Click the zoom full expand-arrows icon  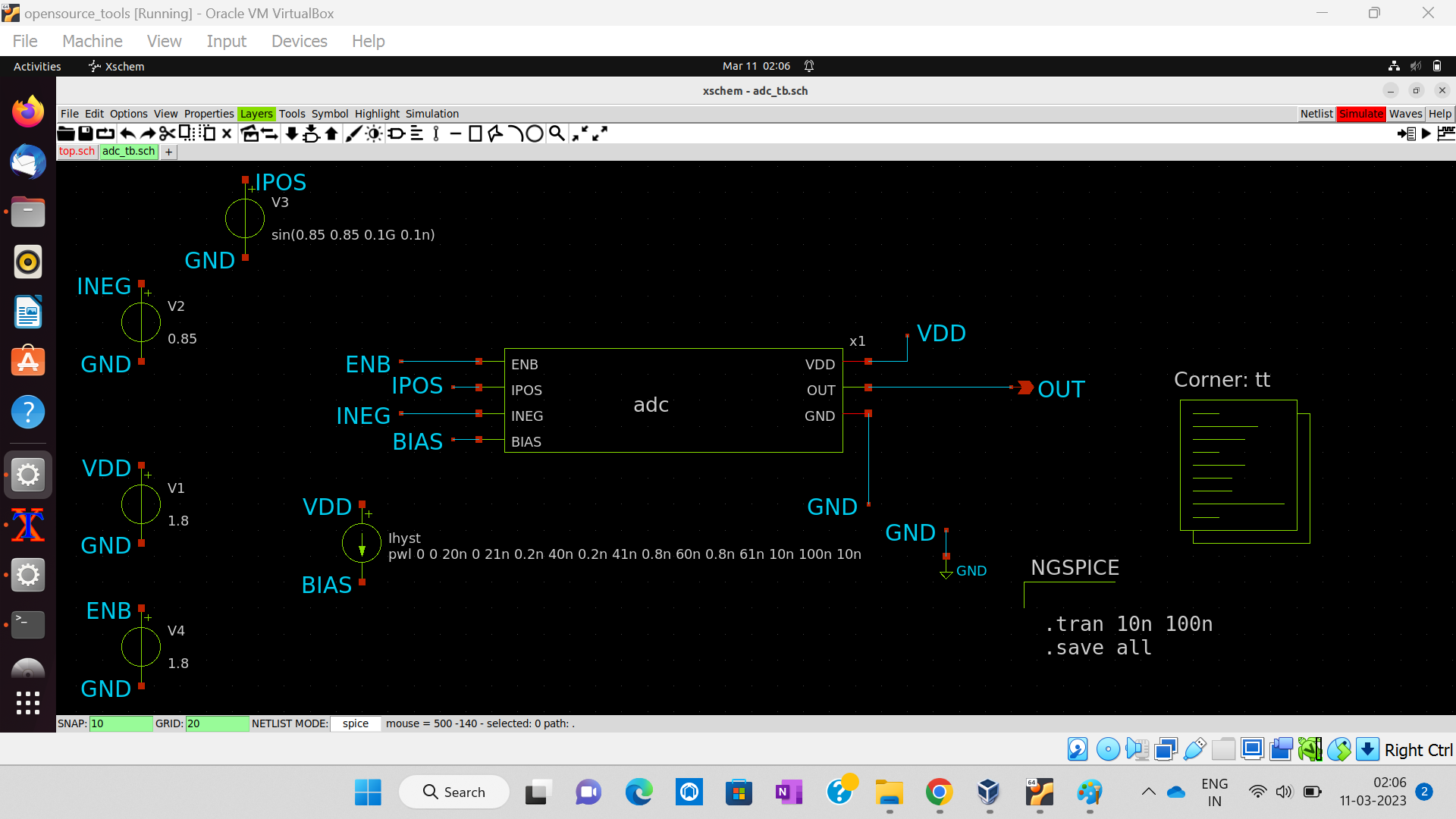pyautogui.click(x=600, y=133)
